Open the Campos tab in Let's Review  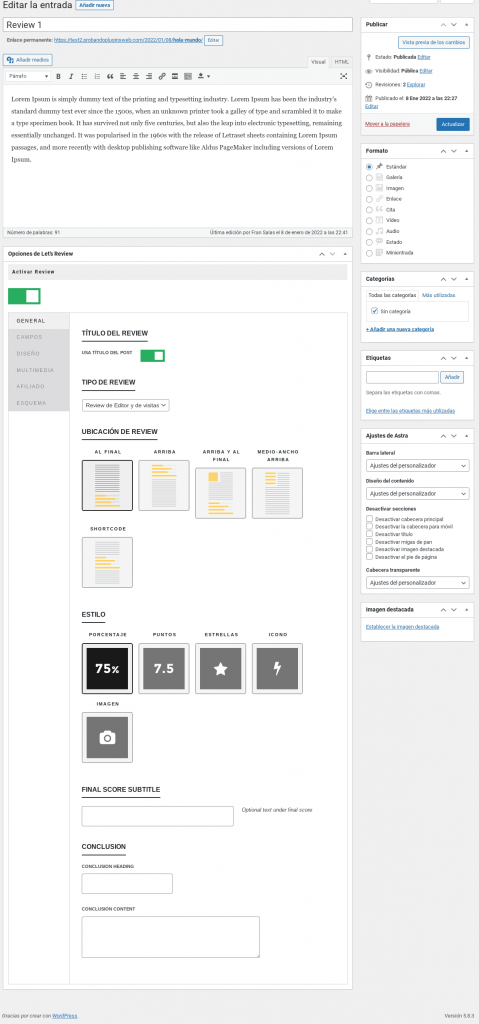coord(39,337)
